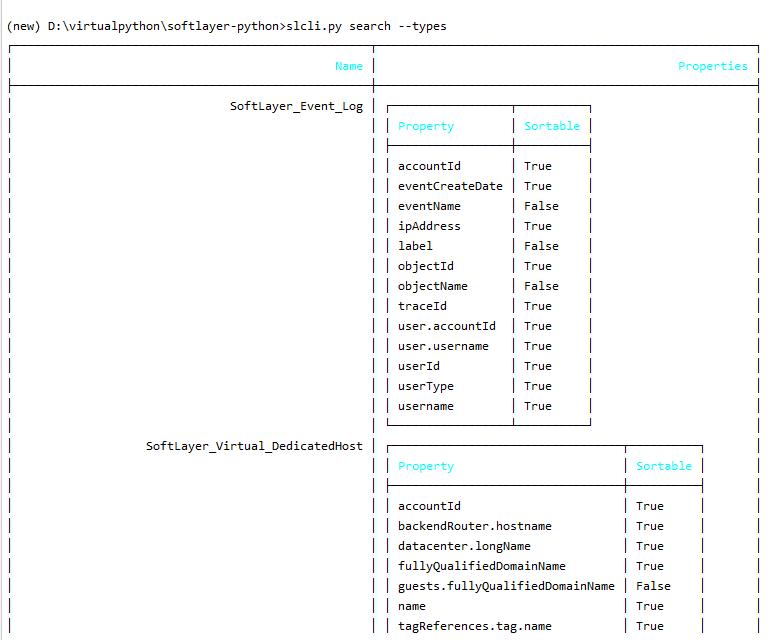Click 'Property' header in the DedicatedHost table

pos(426,467)
